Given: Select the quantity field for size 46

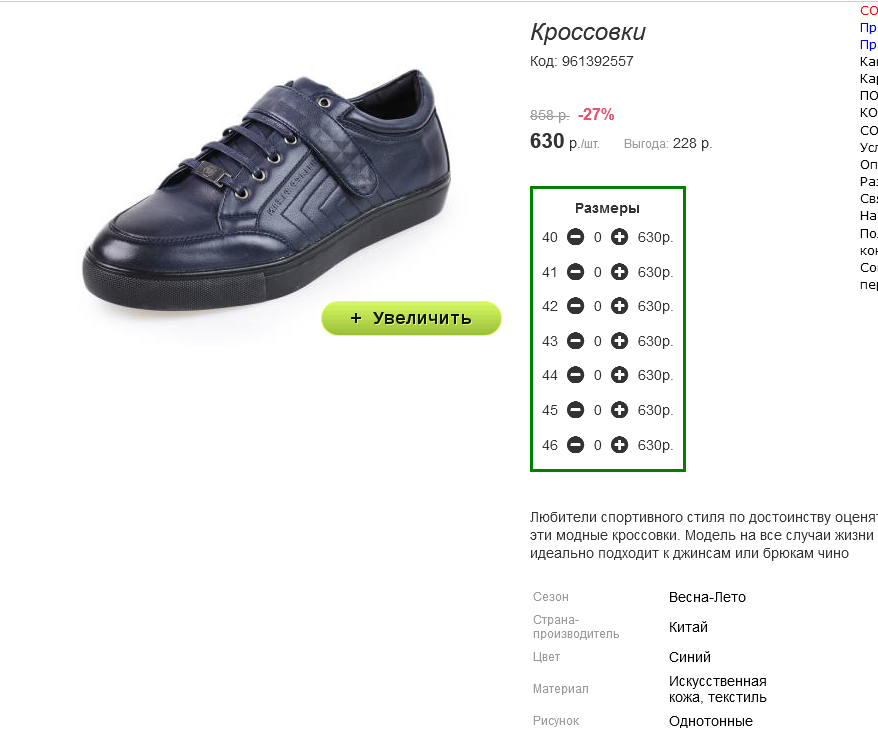Looking at the screenshot, I should pyautogui.click(x=597, y=445).
